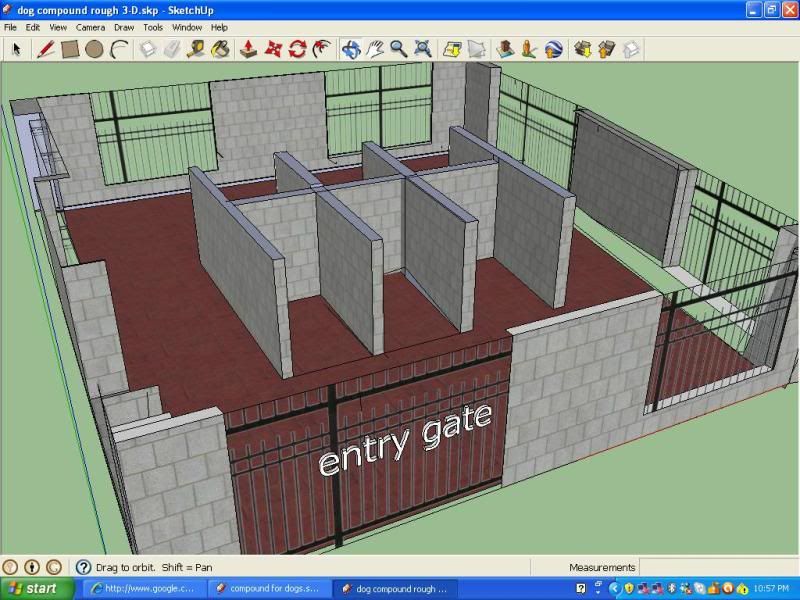Image resolution: width=800 pixels, height=600 pixels.
Task: Activate the Push/Pull tool
Action: tap(250, 48)
